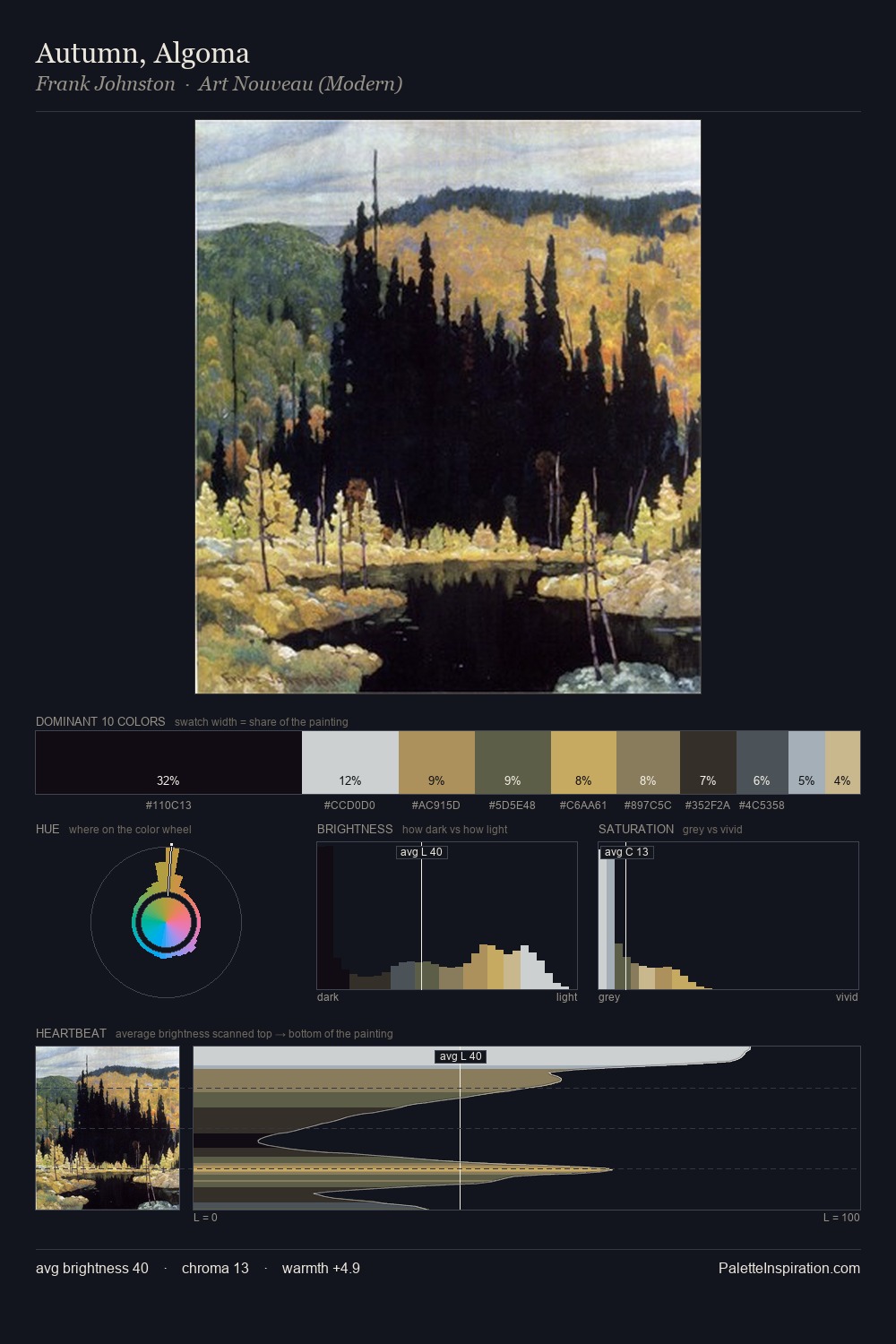Click the PaletteInspiration.com link
896x1344 pixels.
tap(789, 1269)
